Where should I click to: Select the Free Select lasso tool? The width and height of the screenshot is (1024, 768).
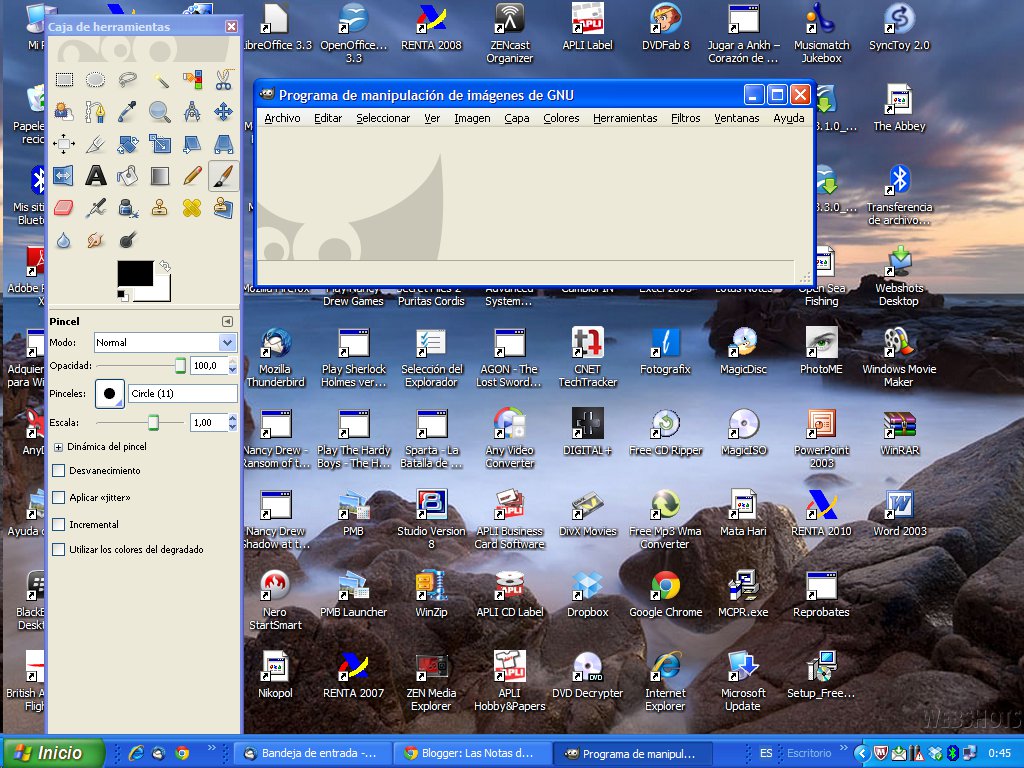coord(128,80)
